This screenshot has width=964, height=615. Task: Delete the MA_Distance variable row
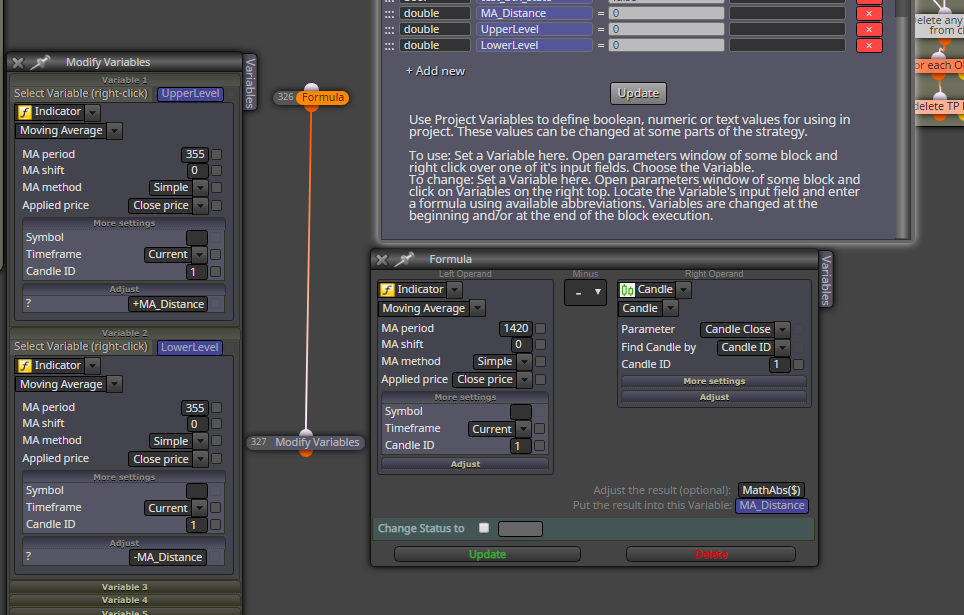click(x=869, y=13)
